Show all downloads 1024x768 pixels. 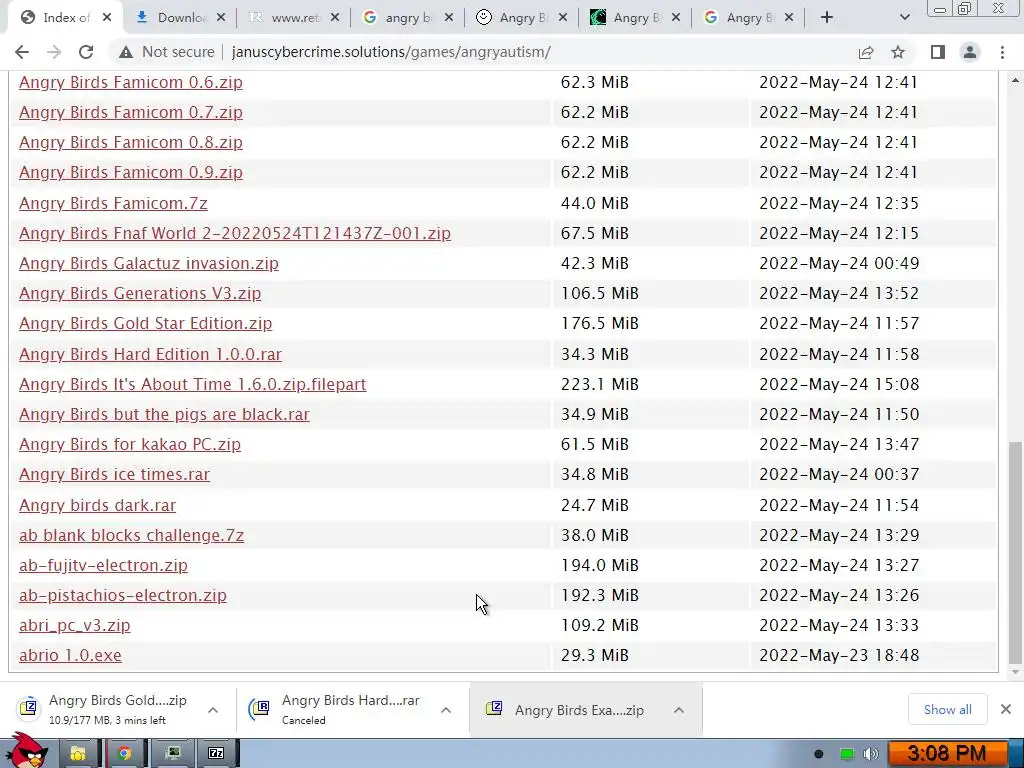point(948,710)
